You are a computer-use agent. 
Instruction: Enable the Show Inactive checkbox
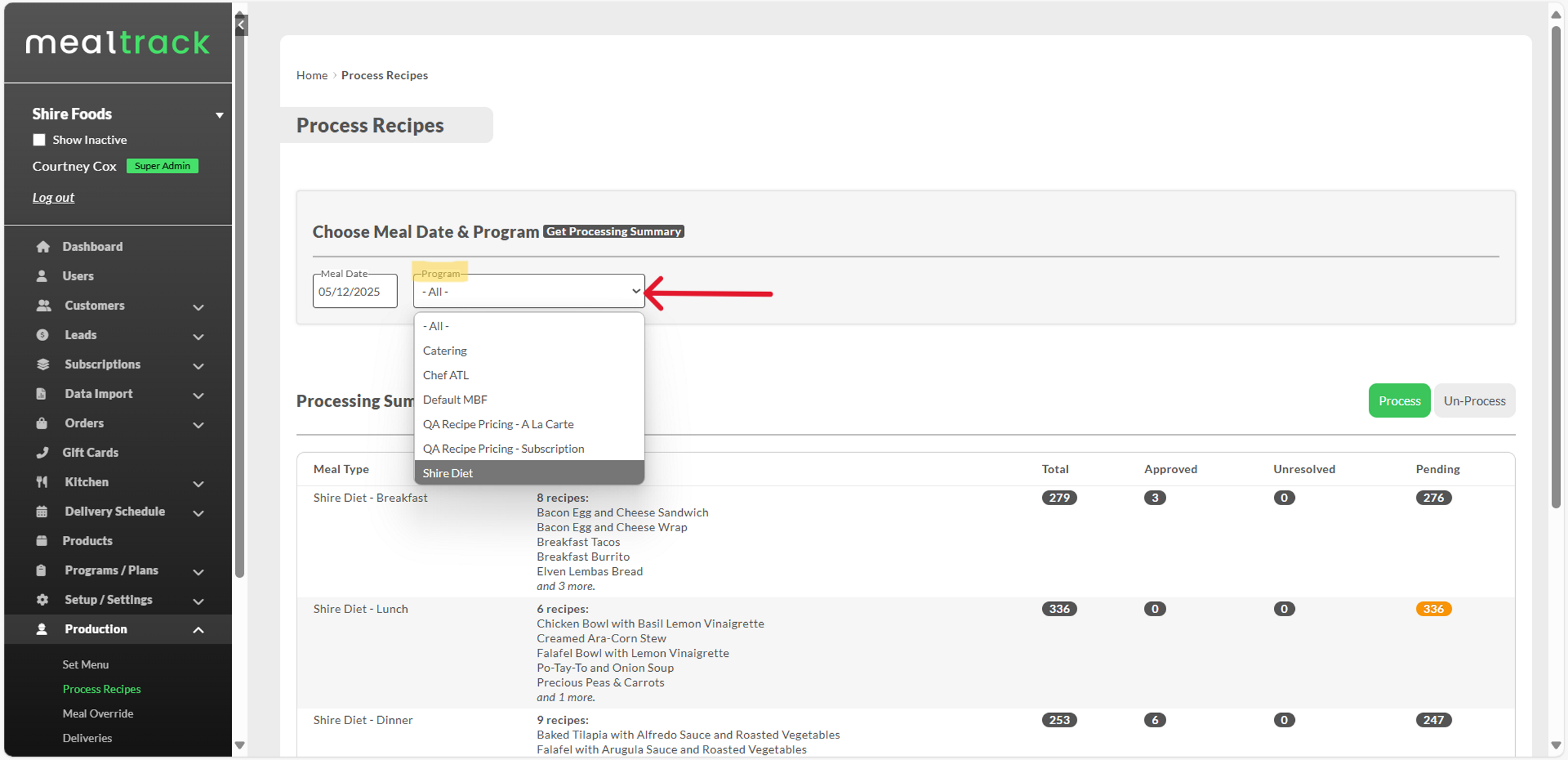39,140
